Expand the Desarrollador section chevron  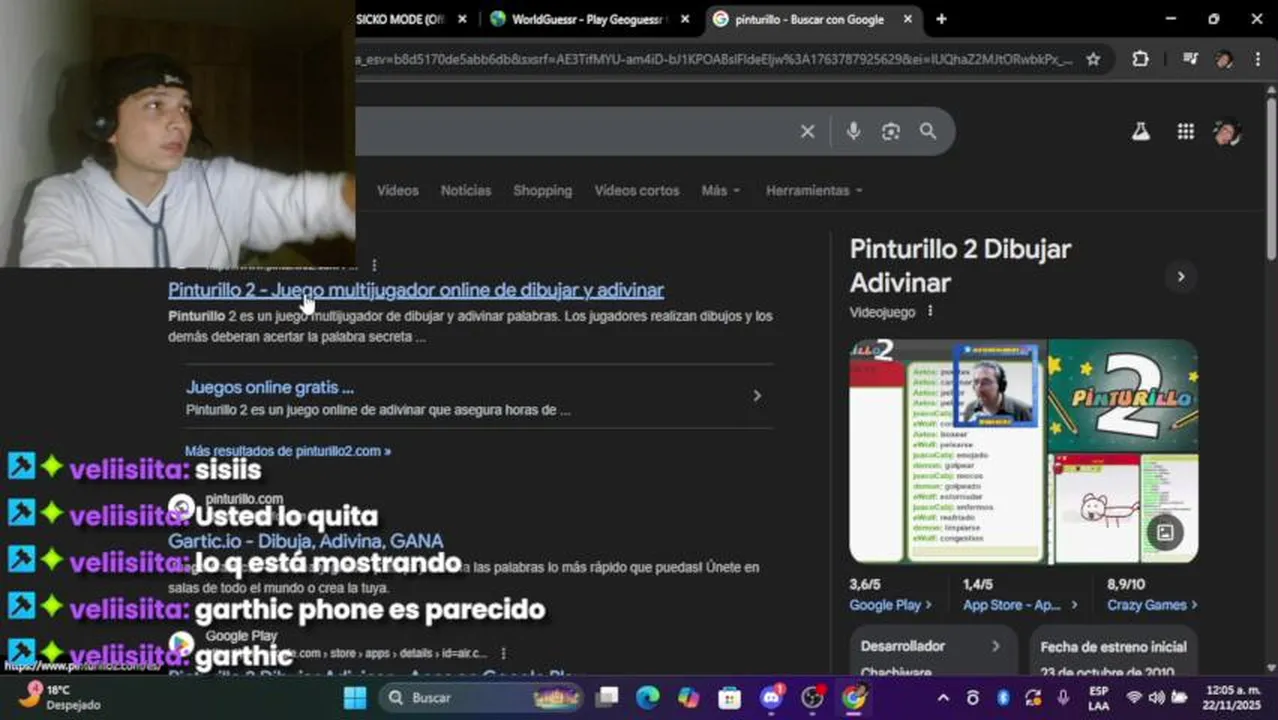(x=995, y=646)
